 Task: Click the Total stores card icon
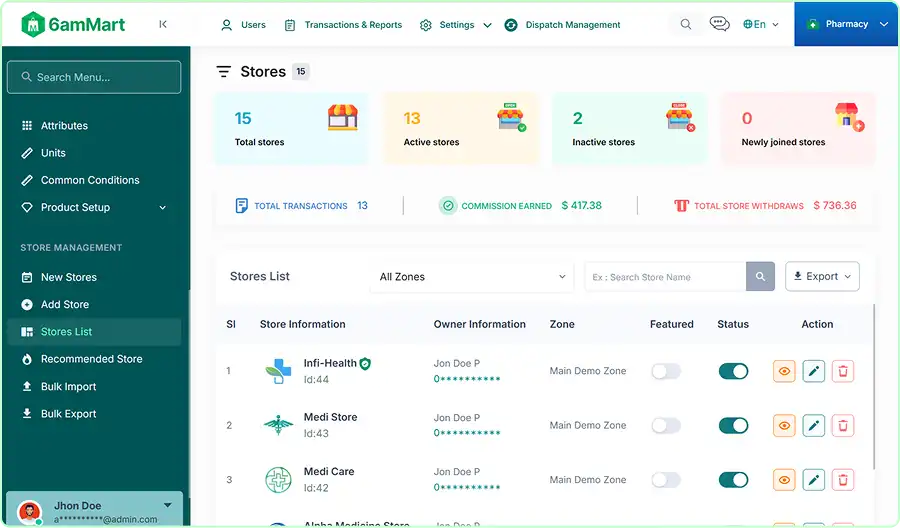[343, 117]
